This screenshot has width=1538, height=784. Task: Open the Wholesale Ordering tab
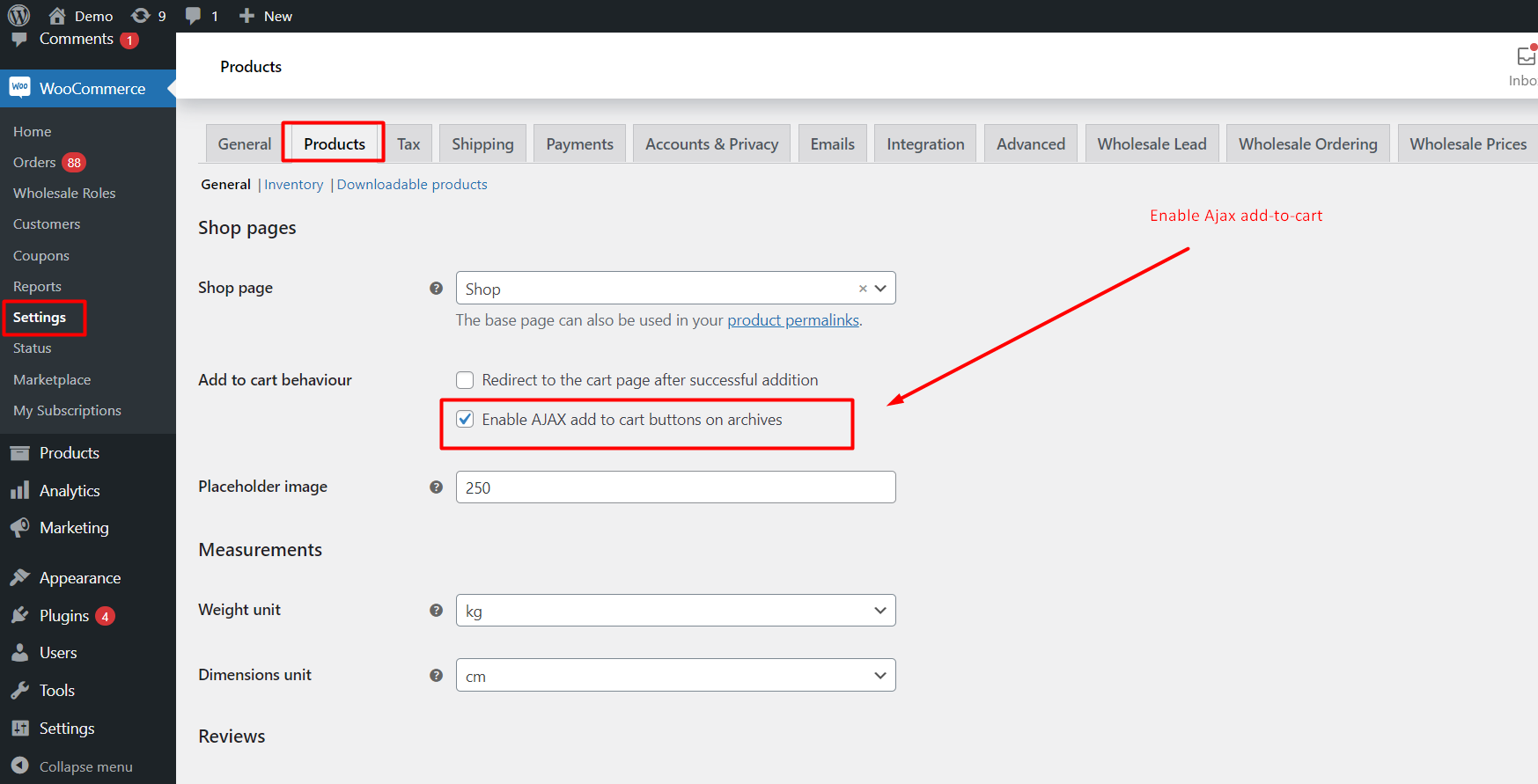(1308, 143)
